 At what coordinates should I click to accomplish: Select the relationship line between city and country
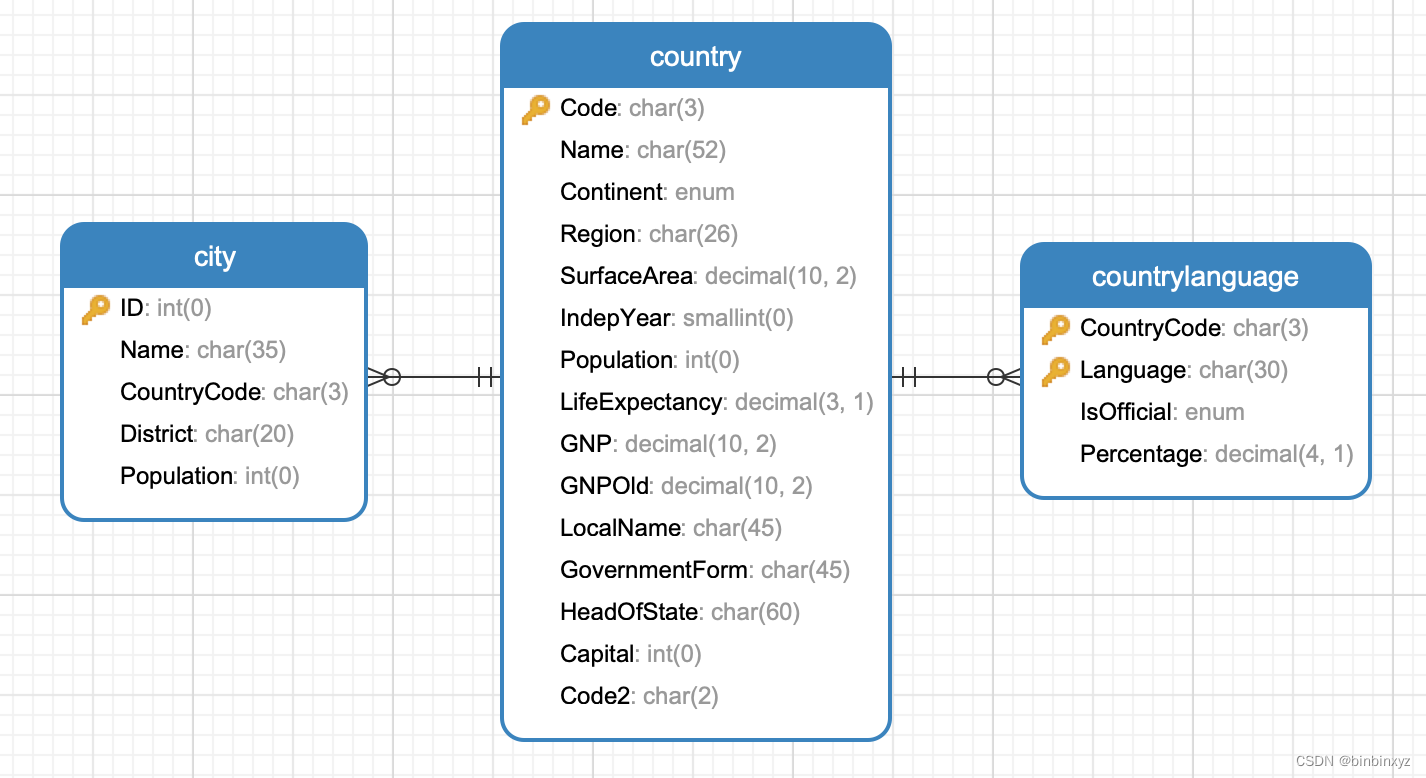pos(434,377)
